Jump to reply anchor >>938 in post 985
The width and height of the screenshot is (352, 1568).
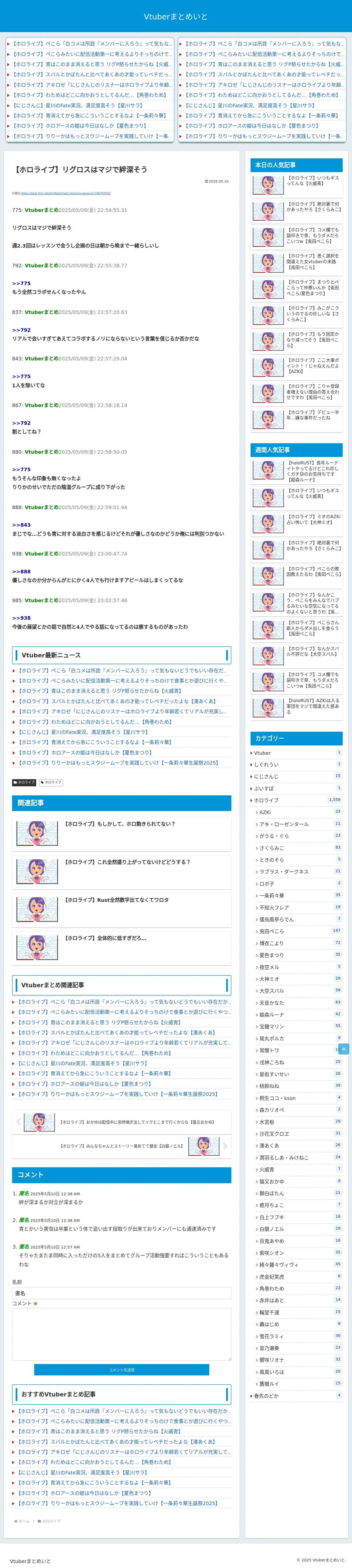tap(21, 618)
